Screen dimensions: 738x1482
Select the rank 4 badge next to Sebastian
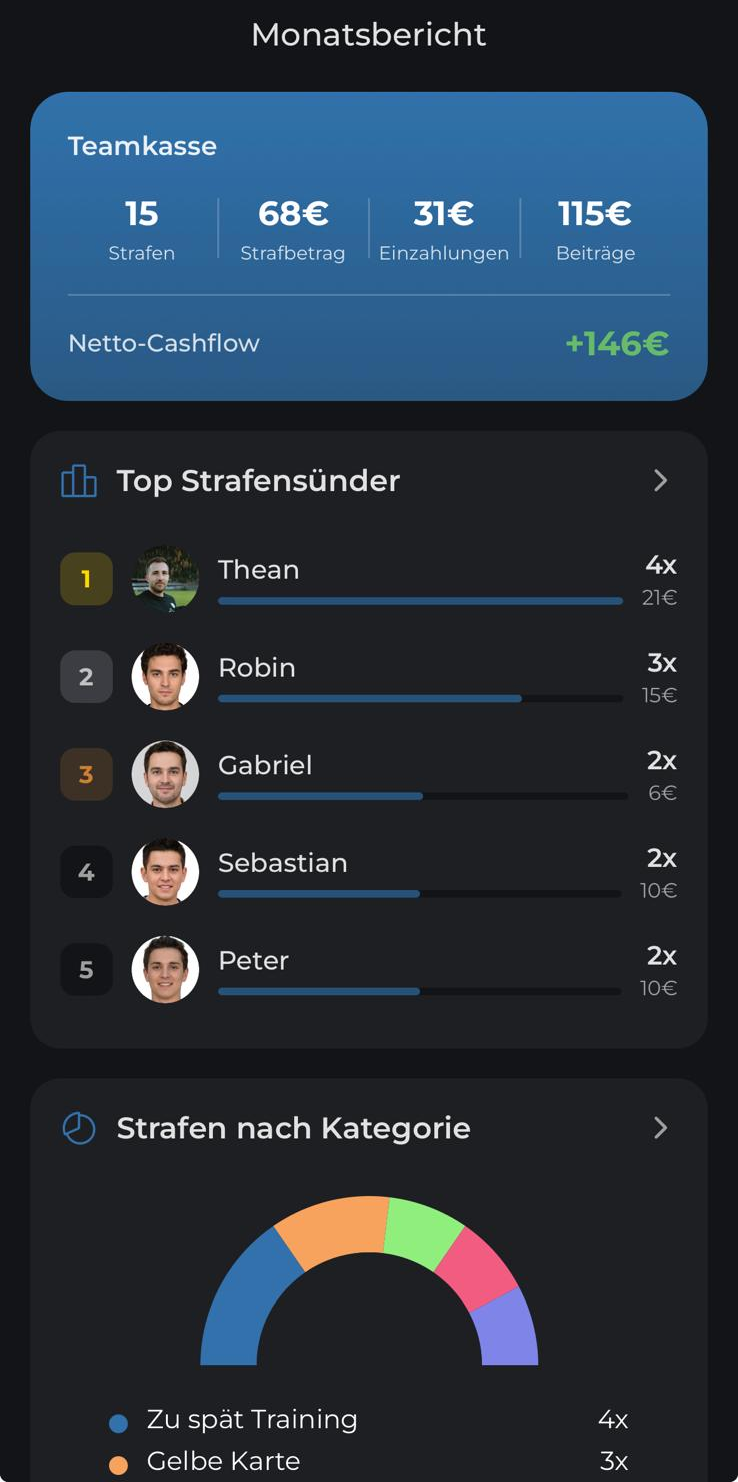[86, 872]
